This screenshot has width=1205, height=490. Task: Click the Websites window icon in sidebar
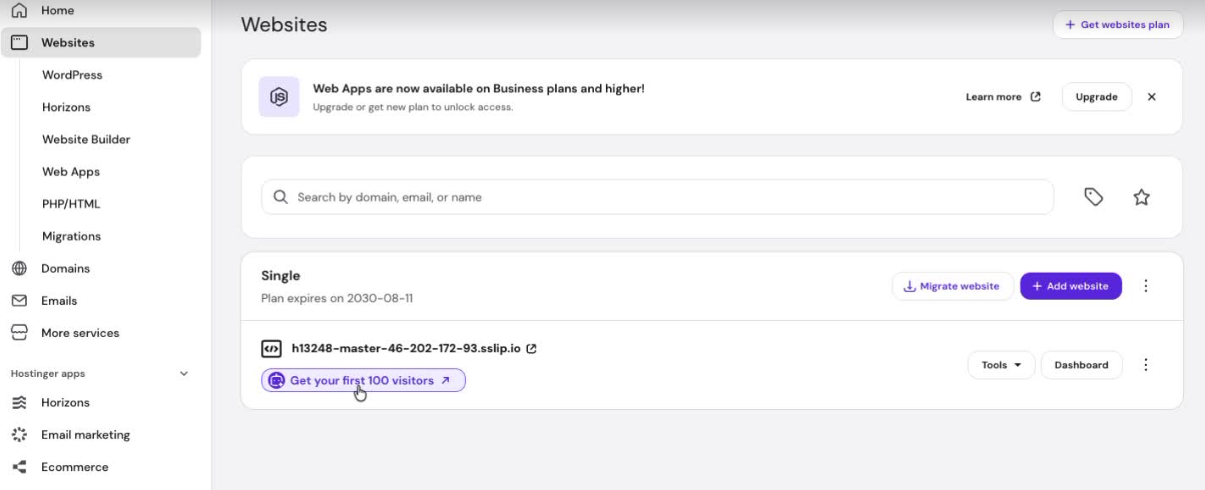click(18, 43)
